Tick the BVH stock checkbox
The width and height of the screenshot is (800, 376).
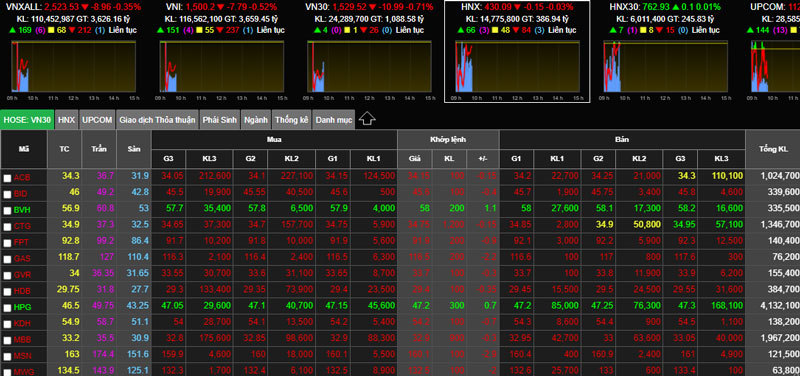pos(7,210)
